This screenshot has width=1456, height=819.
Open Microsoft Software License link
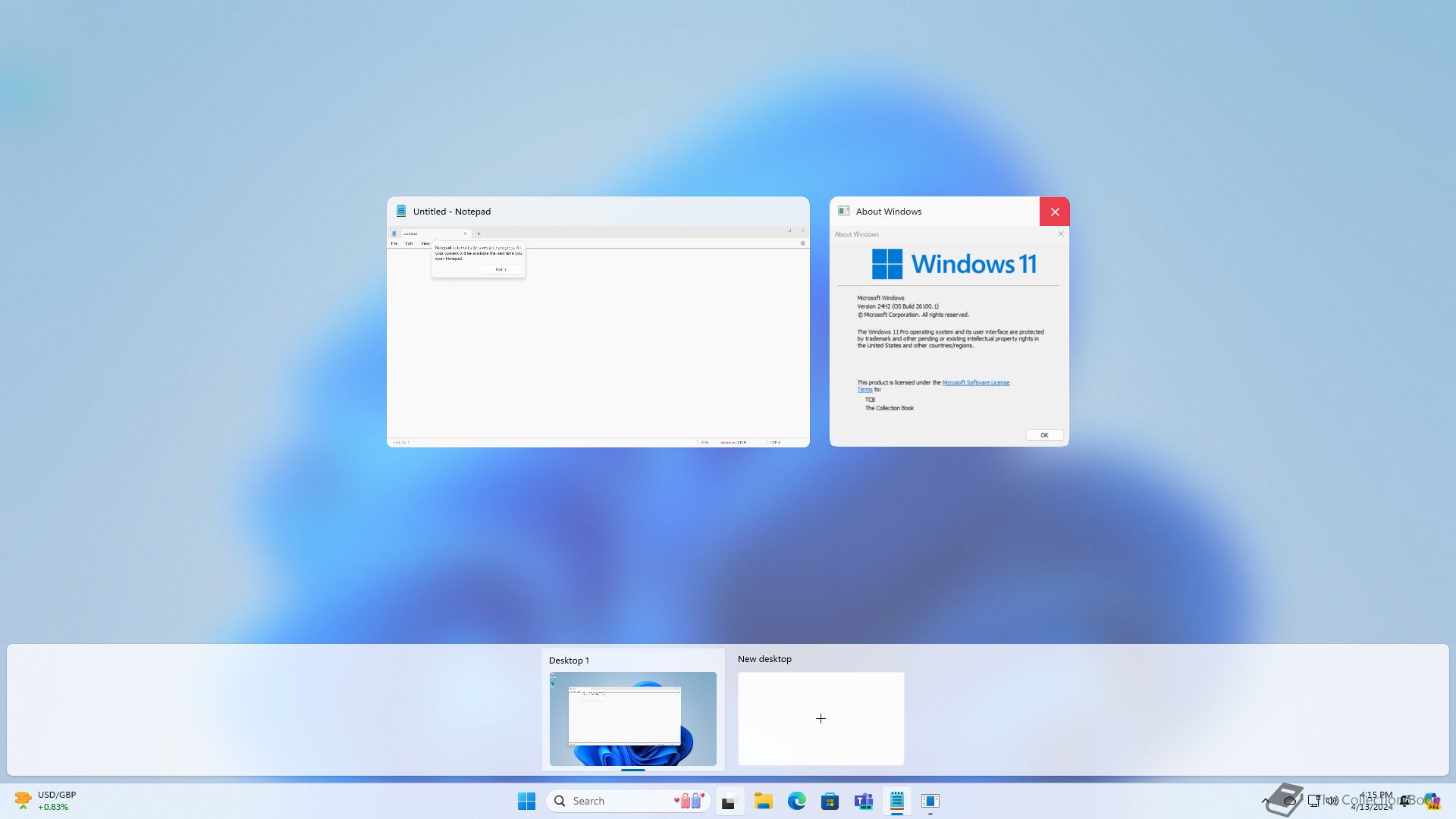point(975,383)
